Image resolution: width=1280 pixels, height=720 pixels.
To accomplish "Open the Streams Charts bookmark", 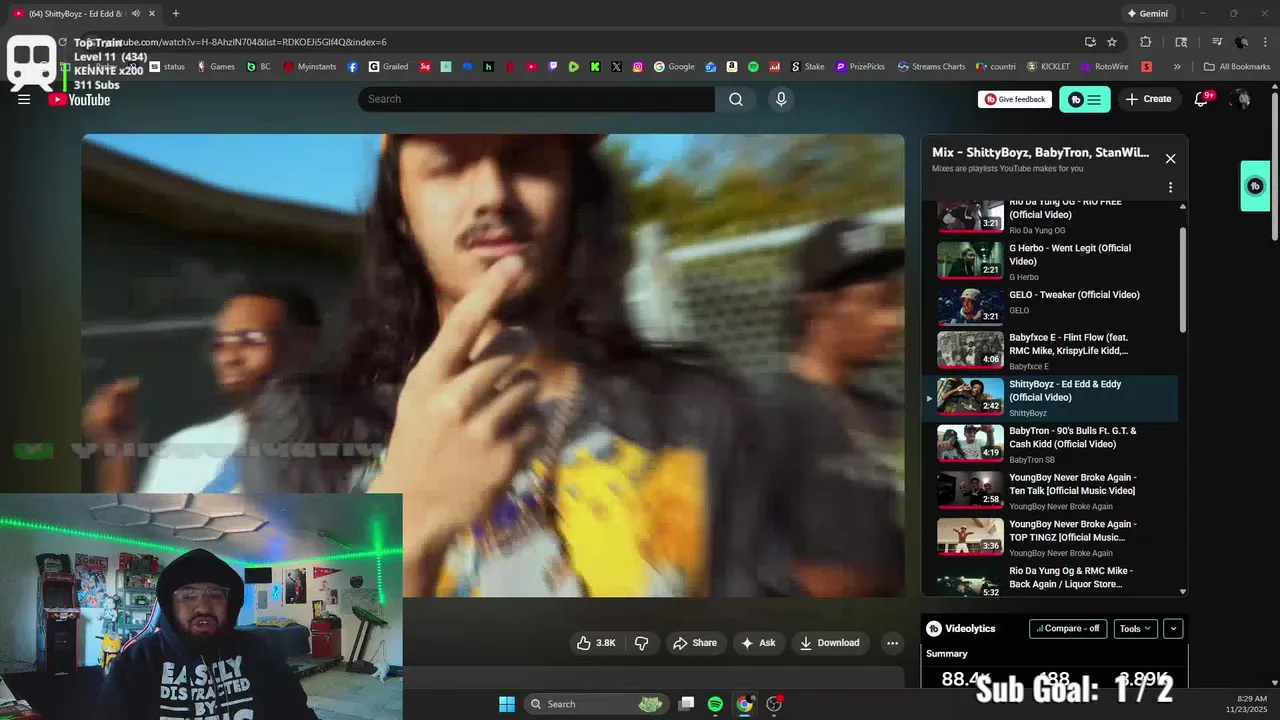I will click(x=931, y=67).
